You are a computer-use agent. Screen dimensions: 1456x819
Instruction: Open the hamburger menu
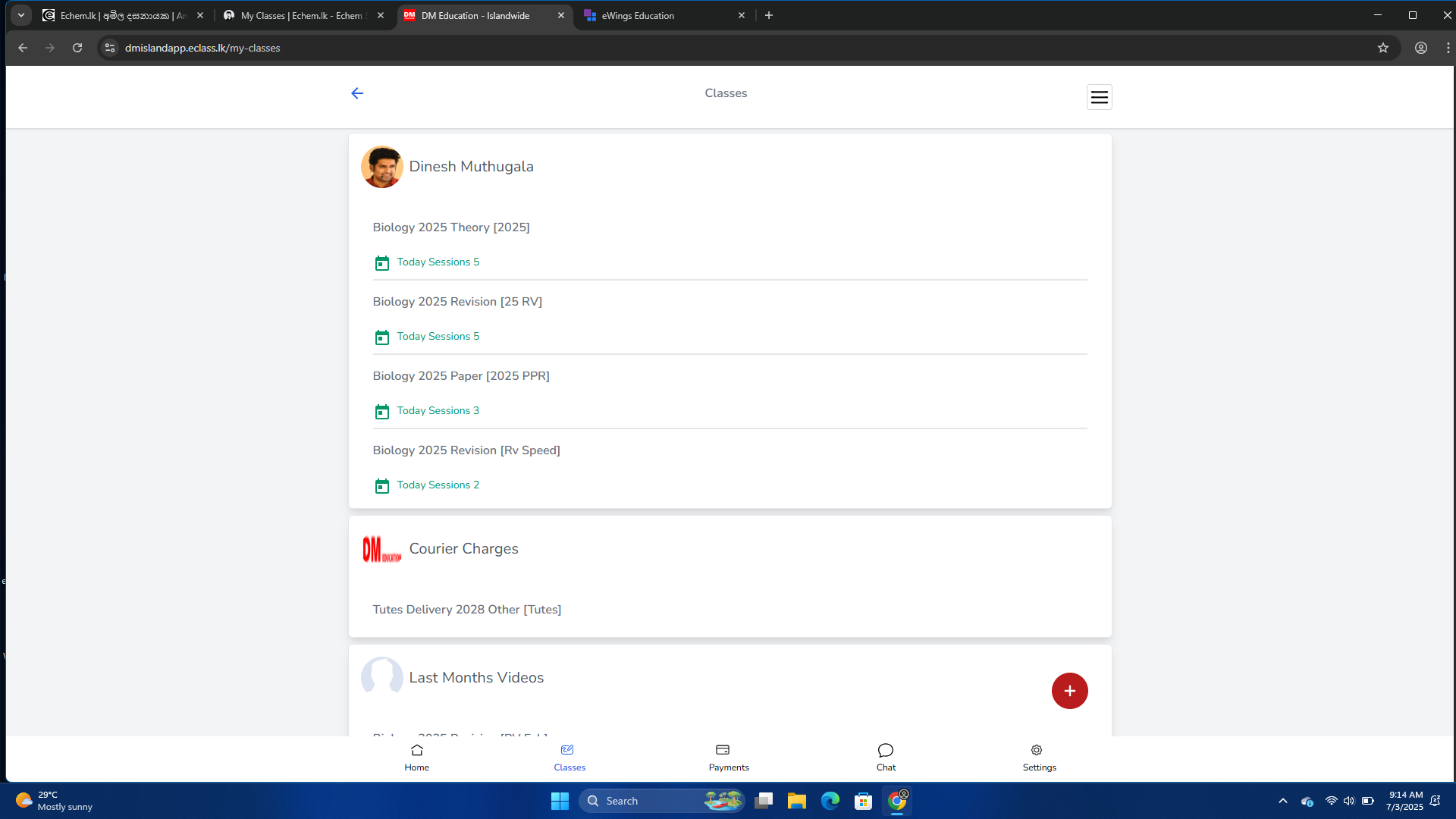(1099, 97)
